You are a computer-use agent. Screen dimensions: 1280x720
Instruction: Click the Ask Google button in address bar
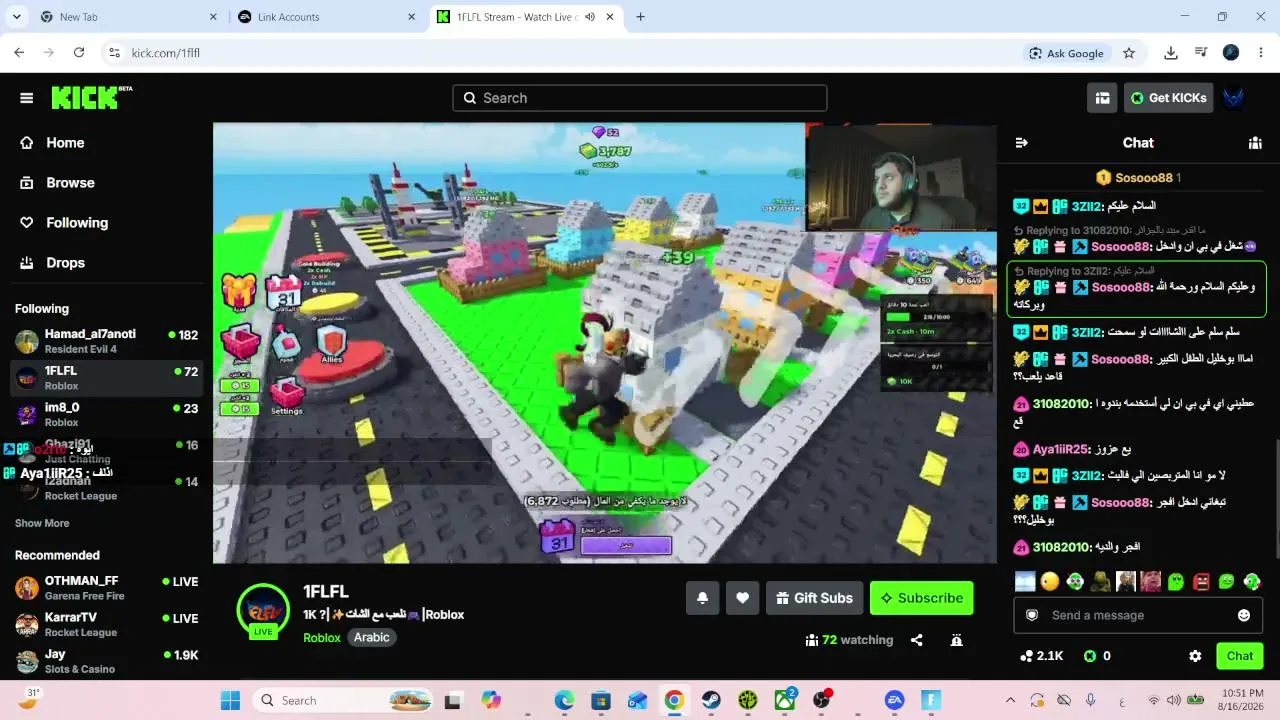click(1066, 53)
